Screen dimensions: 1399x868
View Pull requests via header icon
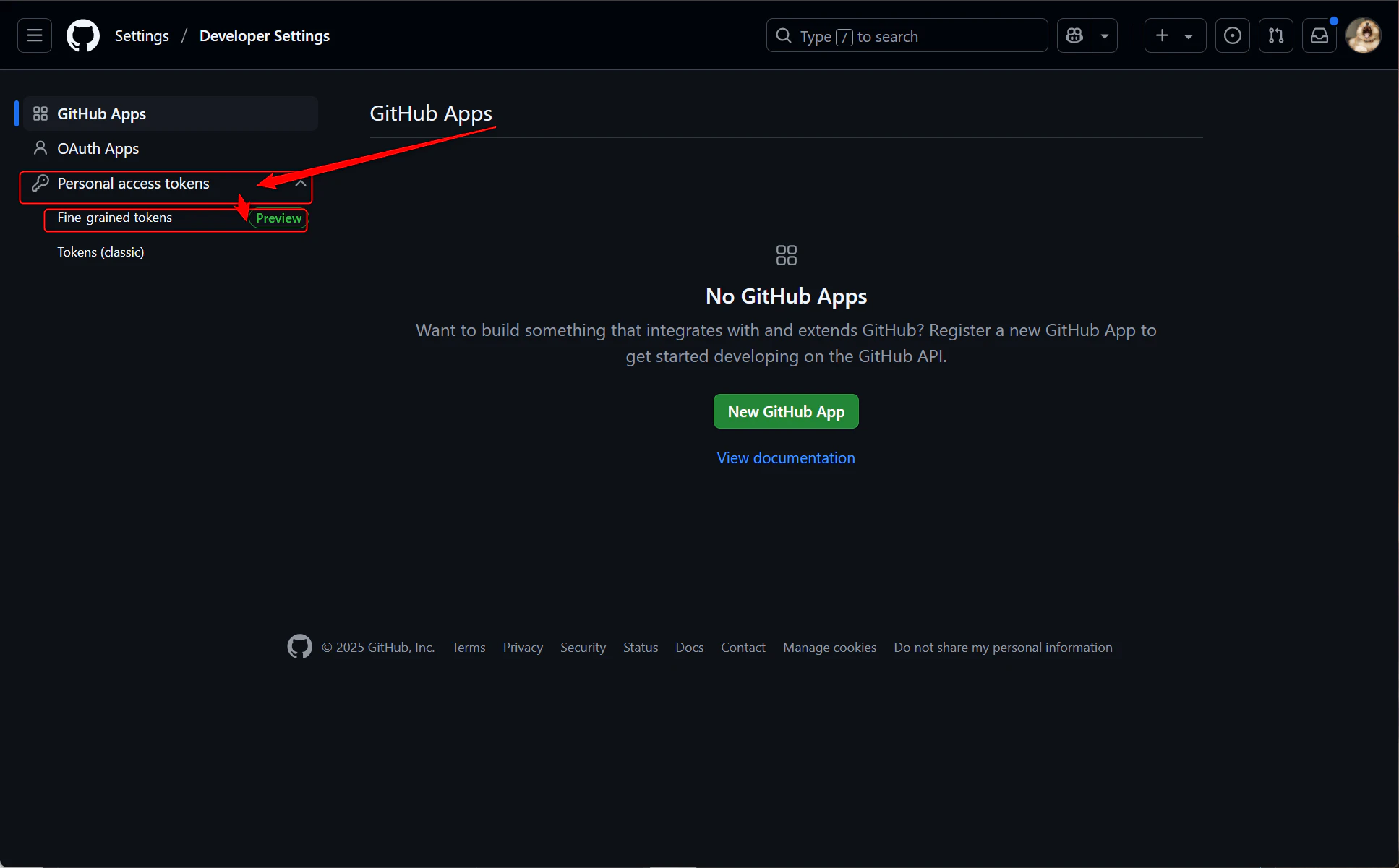tap(1276, 35)
